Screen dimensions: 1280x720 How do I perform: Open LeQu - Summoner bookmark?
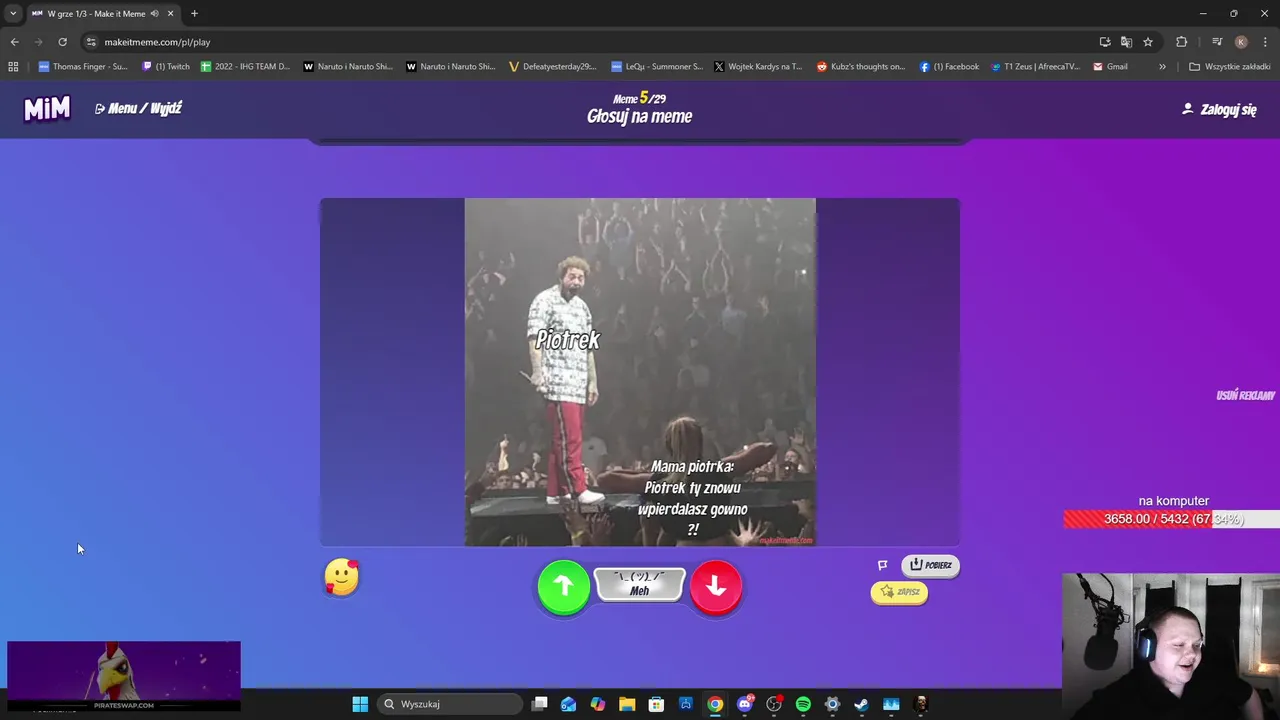657,67
